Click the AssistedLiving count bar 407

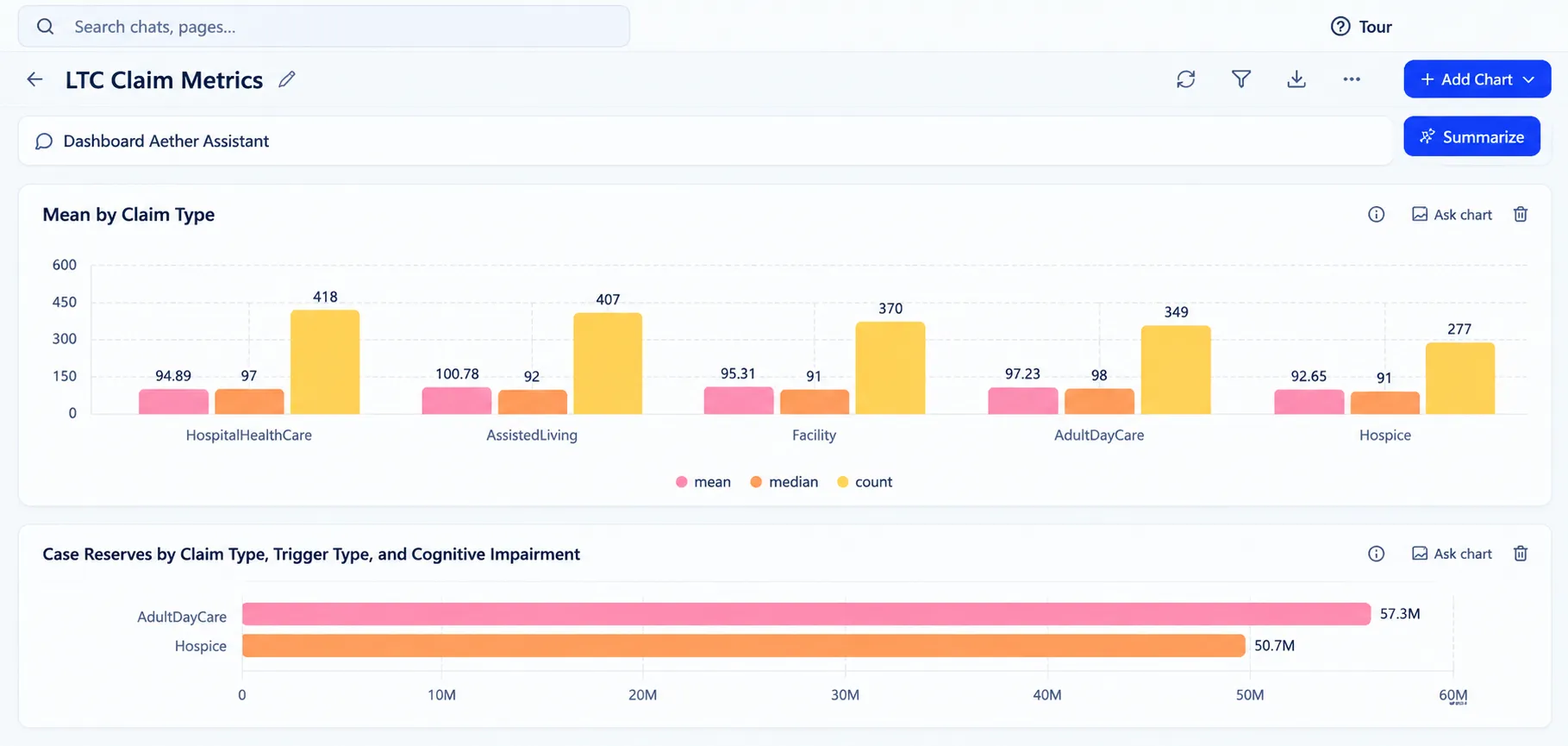[x=608, y=363]
